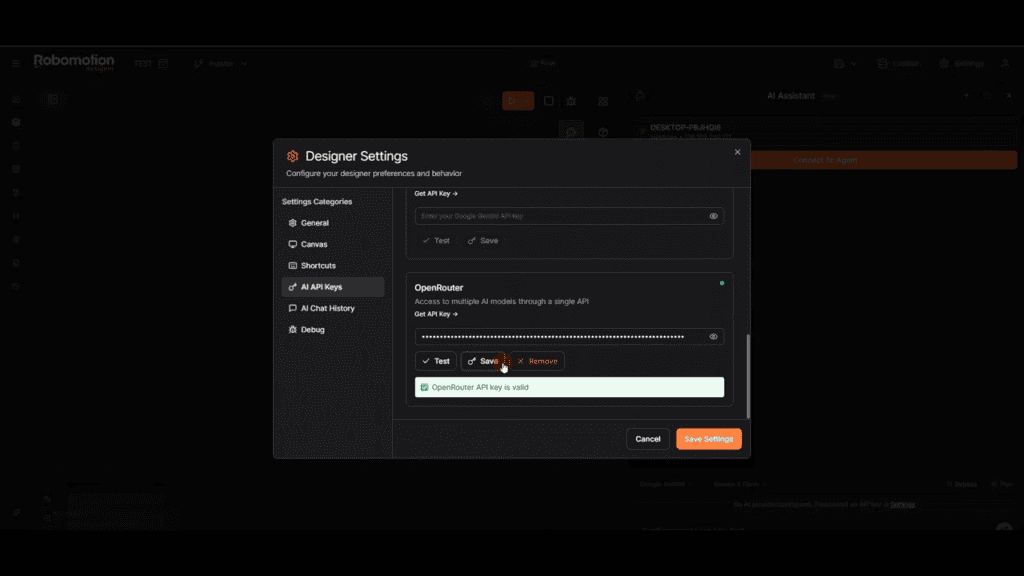Open the history clock icon in sidebar

point(16,286)
